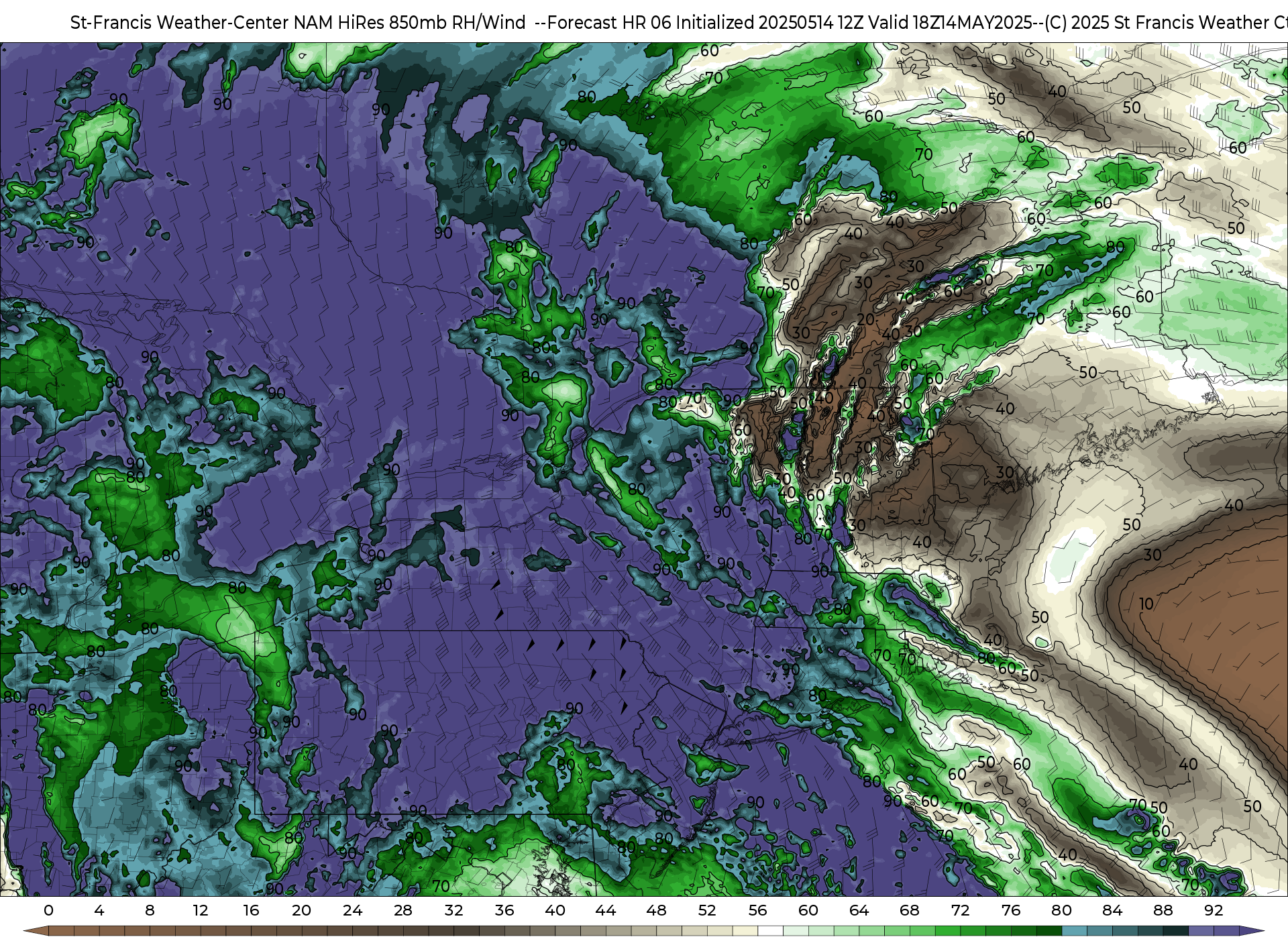Image resolution: width=1288 pixels, height=939 pixels.
Task: Click 'Forecast HR 06' in the title
Action: pyautogui.click(x=609, y=23)
